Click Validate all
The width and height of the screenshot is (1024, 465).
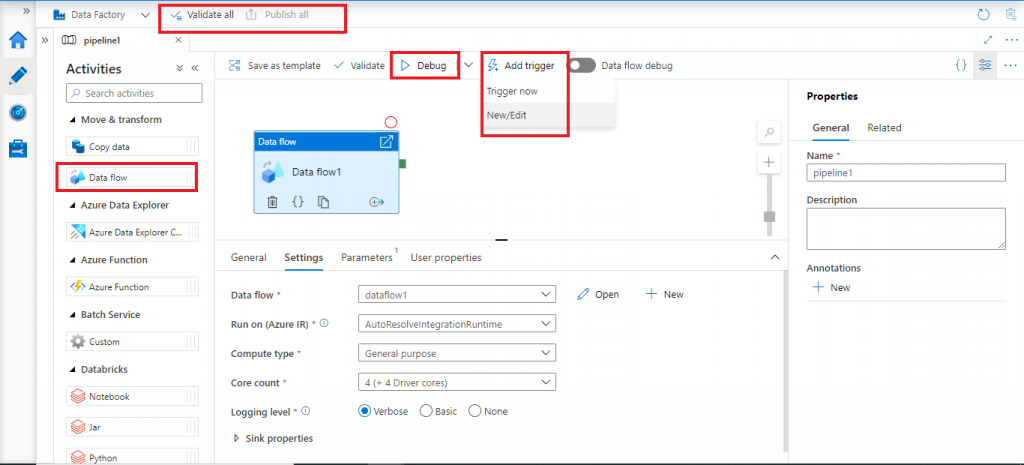pyautogui.click(x=202, y=14)
